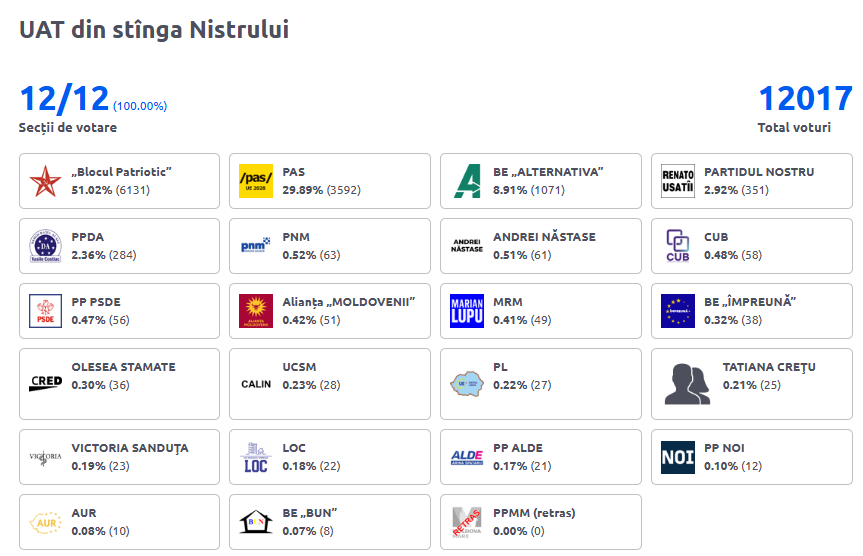Click the 0.32% (38) result
The image size is (863, 556).
[x=733, y=320]
